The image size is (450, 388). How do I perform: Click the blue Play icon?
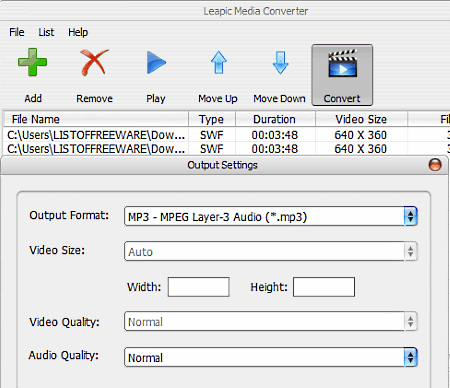point(156,62)
